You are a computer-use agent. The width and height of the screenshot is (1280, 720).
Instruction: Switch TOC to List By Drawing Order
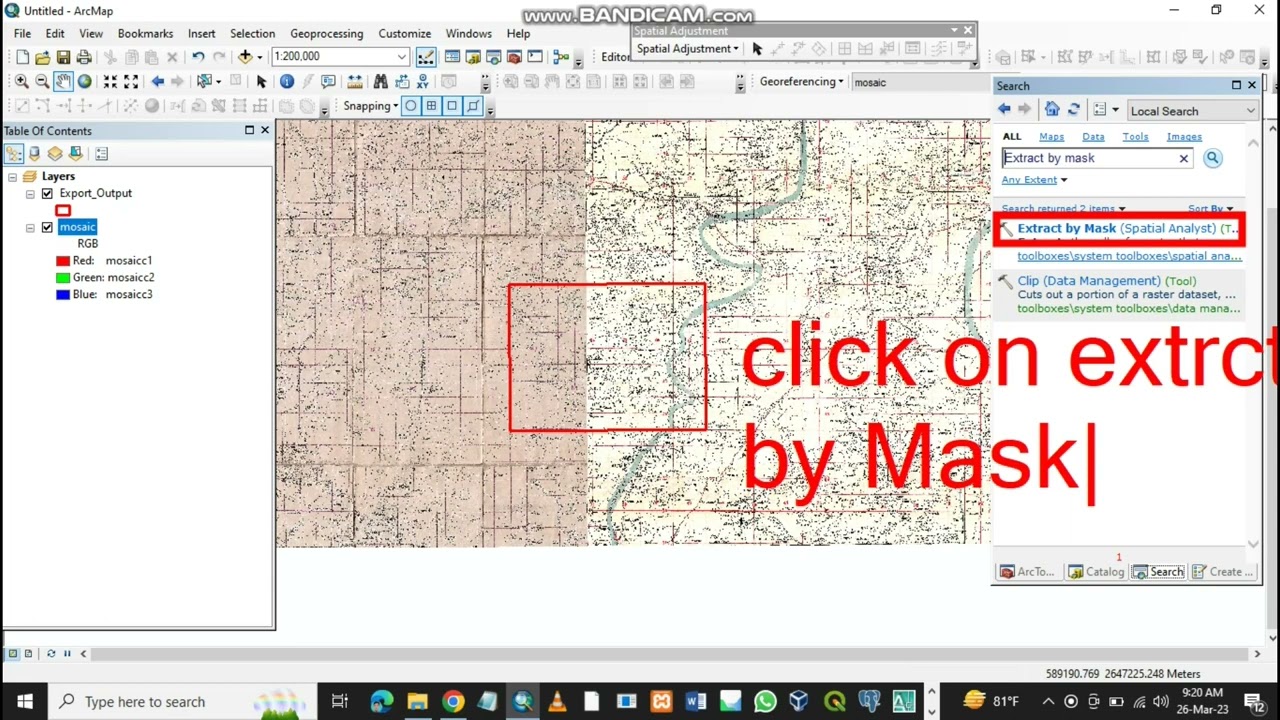[x=14, y=153]
